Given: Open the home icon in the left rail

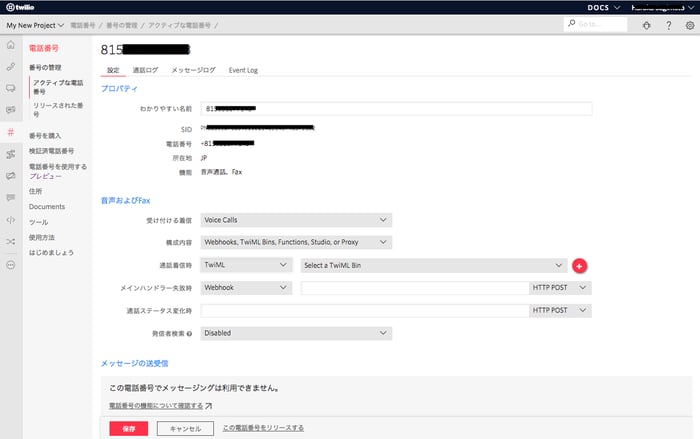Looking at the screenshot, I should 11,45.
